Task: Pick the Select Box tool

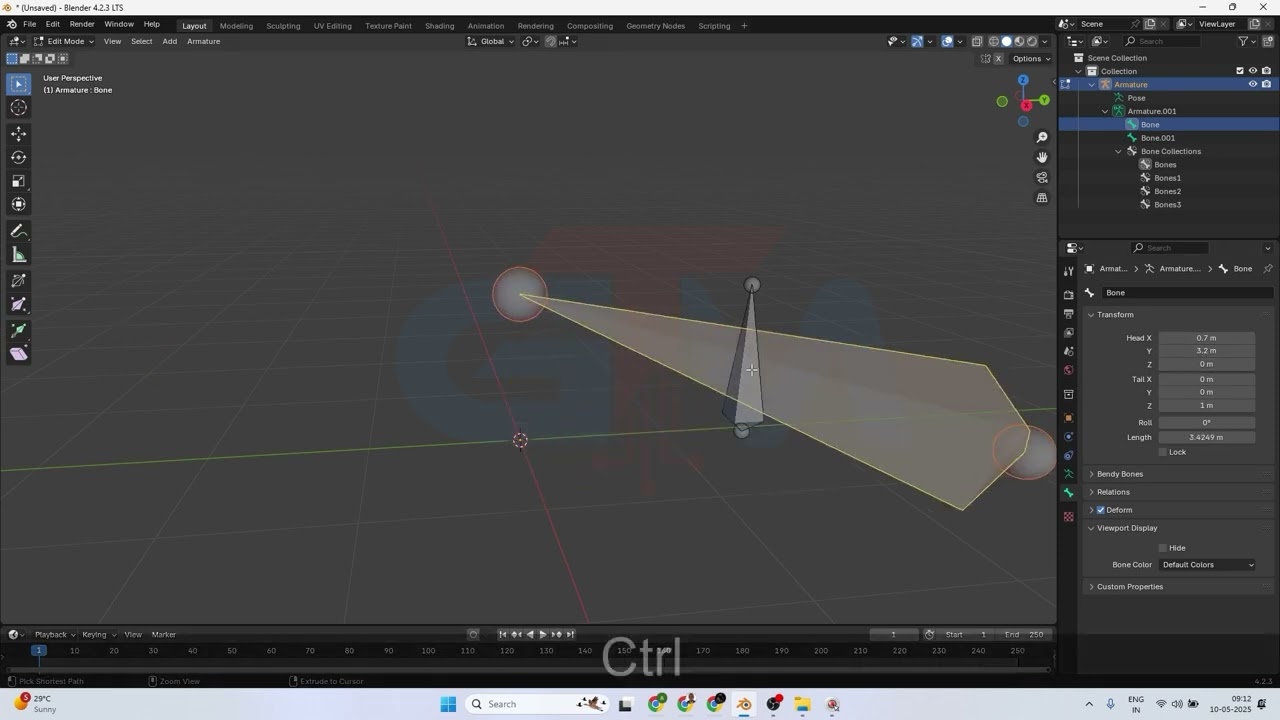Action: coord(18,84)
